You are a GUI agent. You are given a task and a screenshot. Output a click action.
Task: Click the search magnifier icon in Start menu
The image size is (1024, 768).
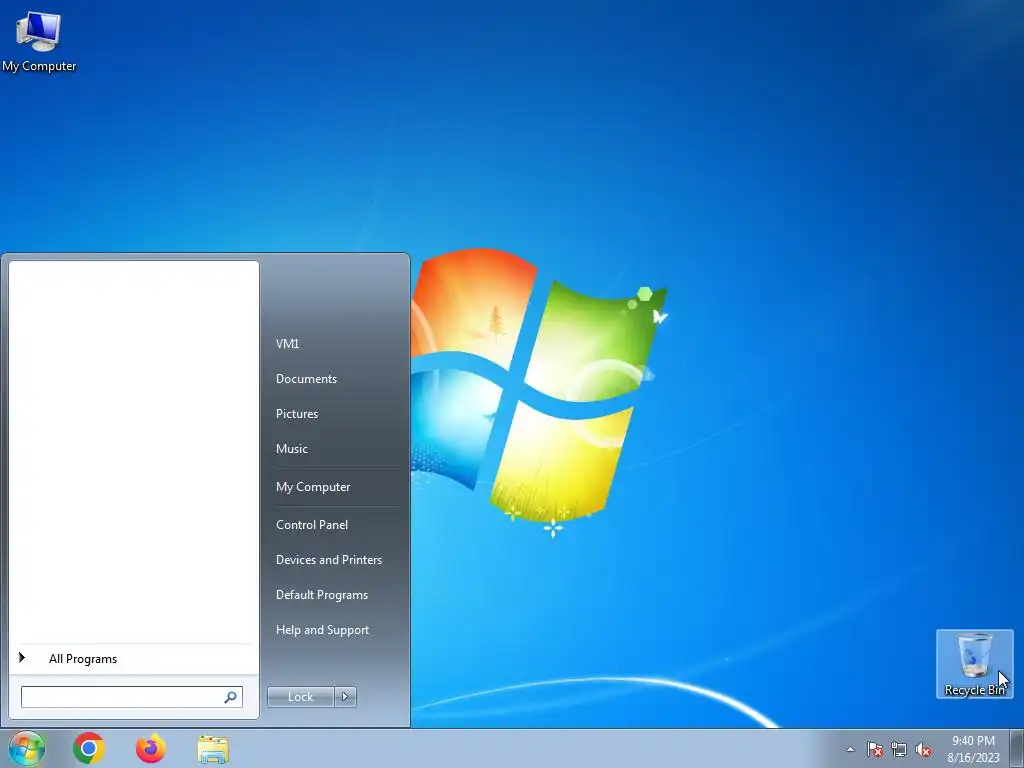(x=231, y=697)
